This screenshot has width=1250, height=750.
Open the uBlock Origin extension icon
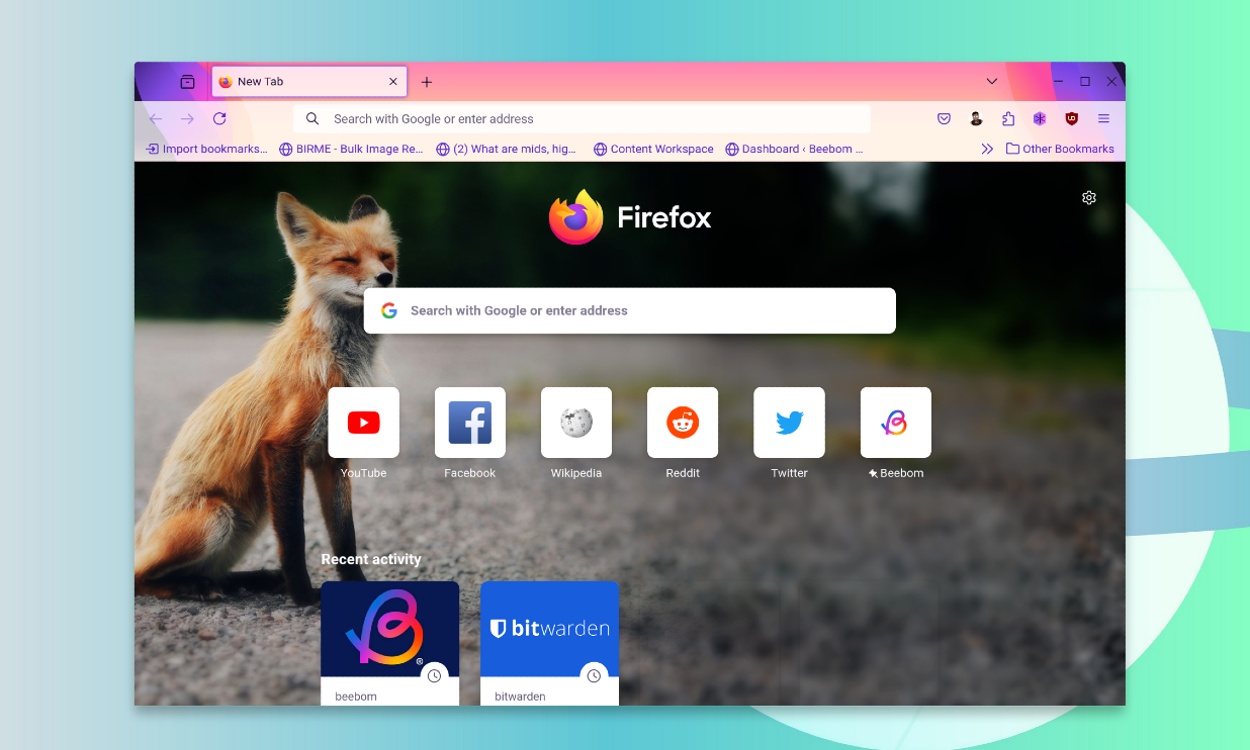pos(1070,118)
